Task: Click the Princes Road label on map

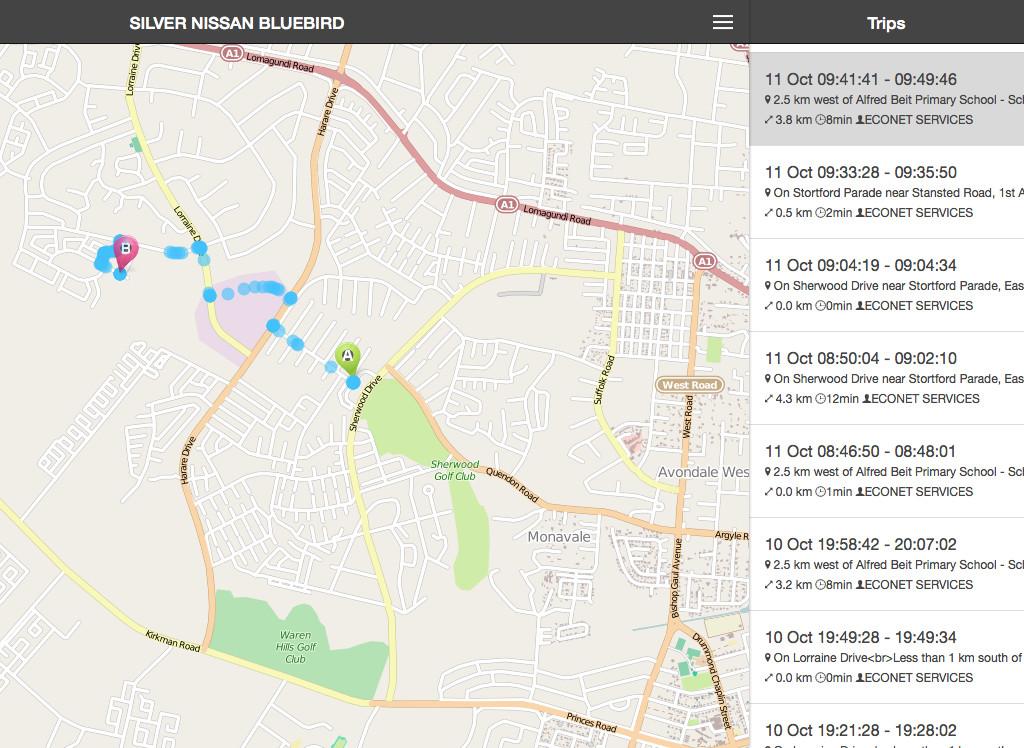Action: [592, 721]
